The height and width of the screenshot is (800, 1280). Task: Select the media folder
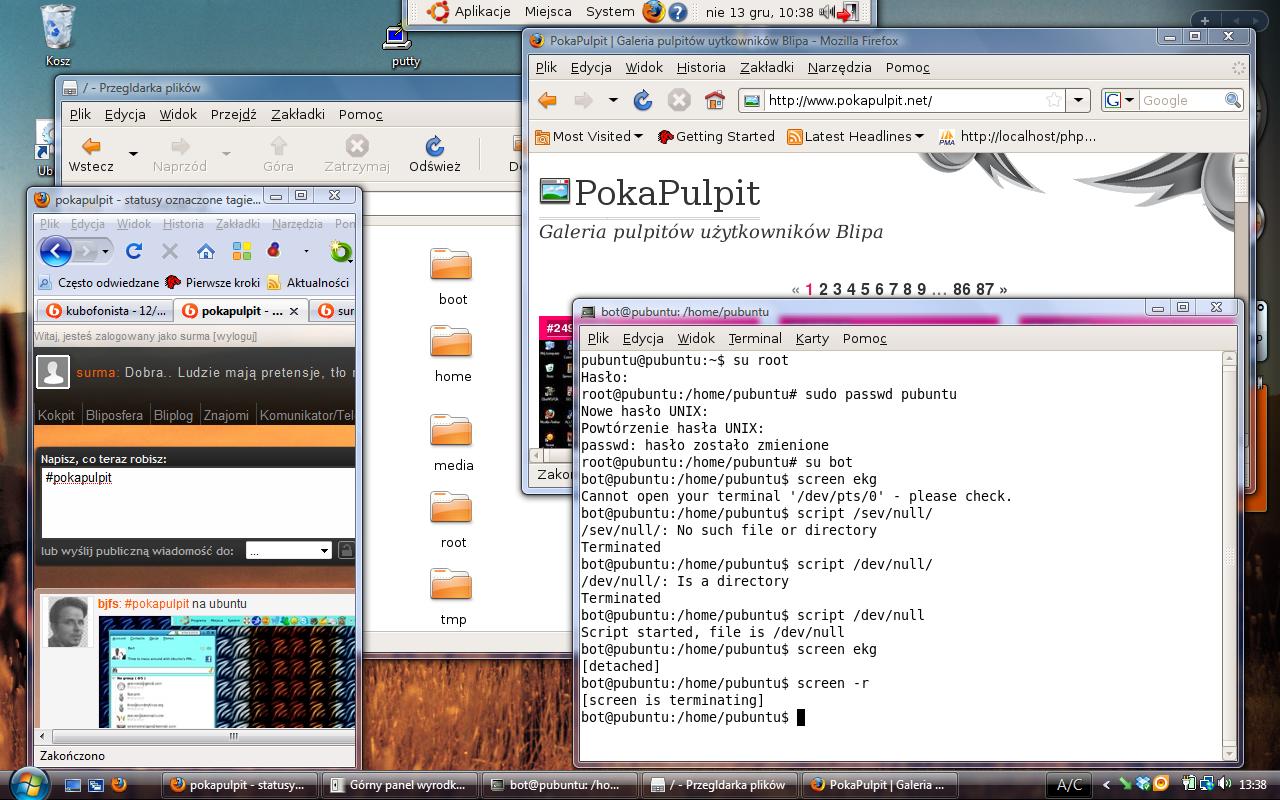[x=453, y=442]
